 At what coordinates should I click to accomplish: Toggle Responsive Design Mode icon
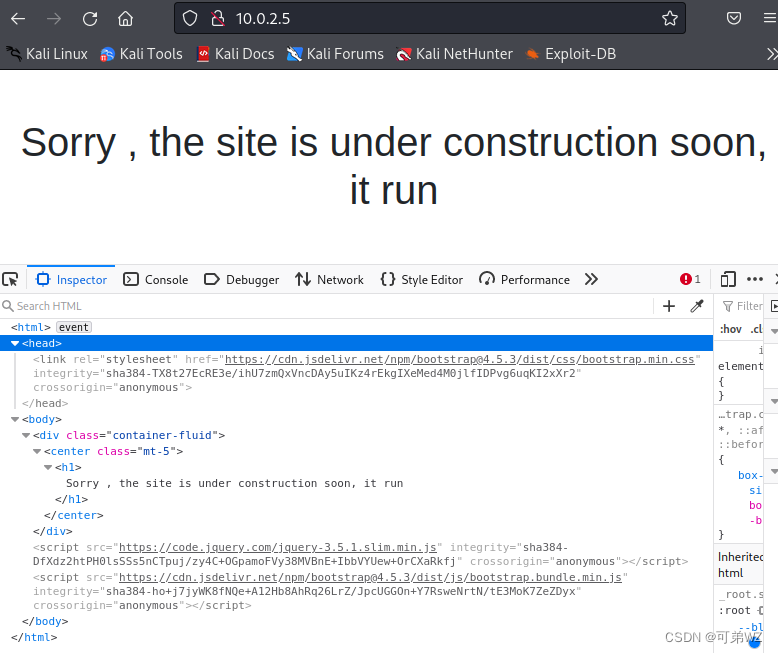728,279
